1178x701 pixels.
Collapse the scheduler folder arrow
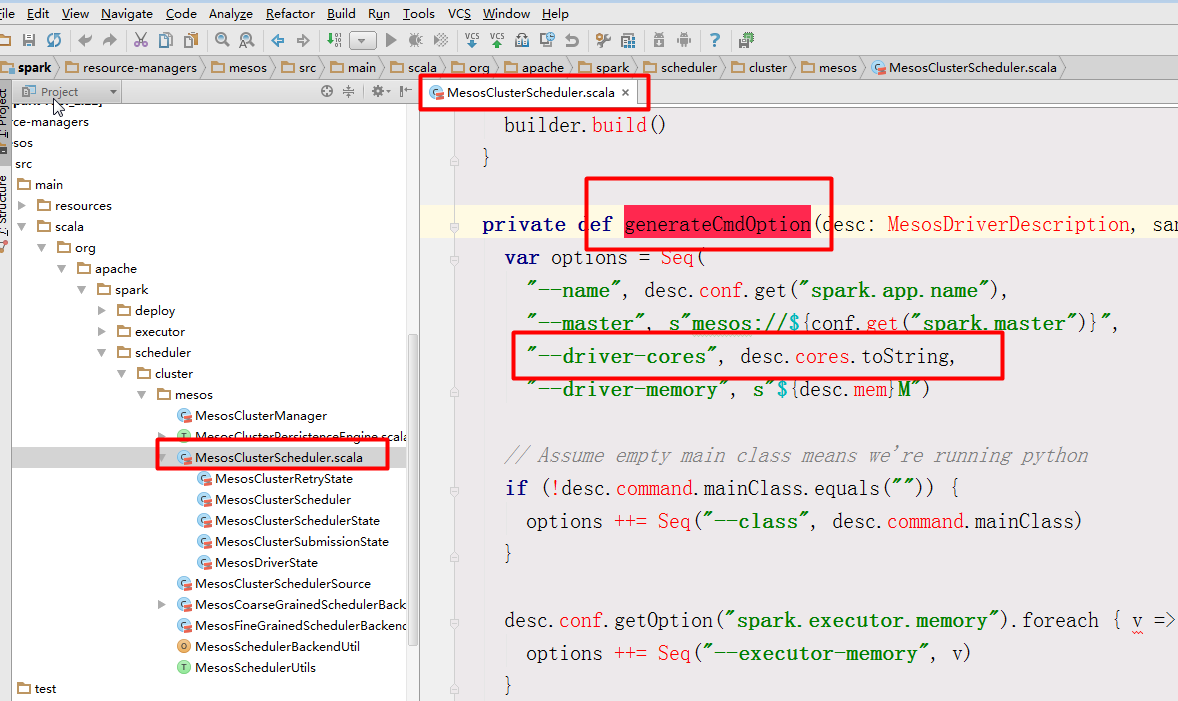coord(102,352)
